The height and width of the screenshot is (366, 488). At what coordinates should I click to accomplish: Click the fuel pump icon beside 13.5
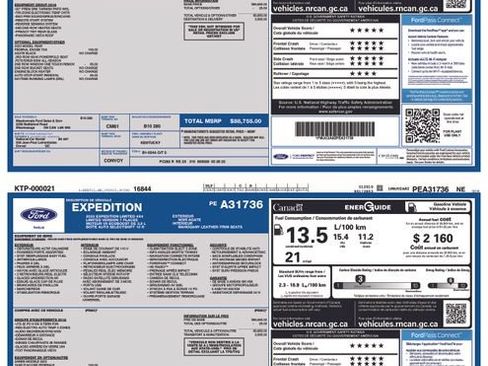[278, 230]
